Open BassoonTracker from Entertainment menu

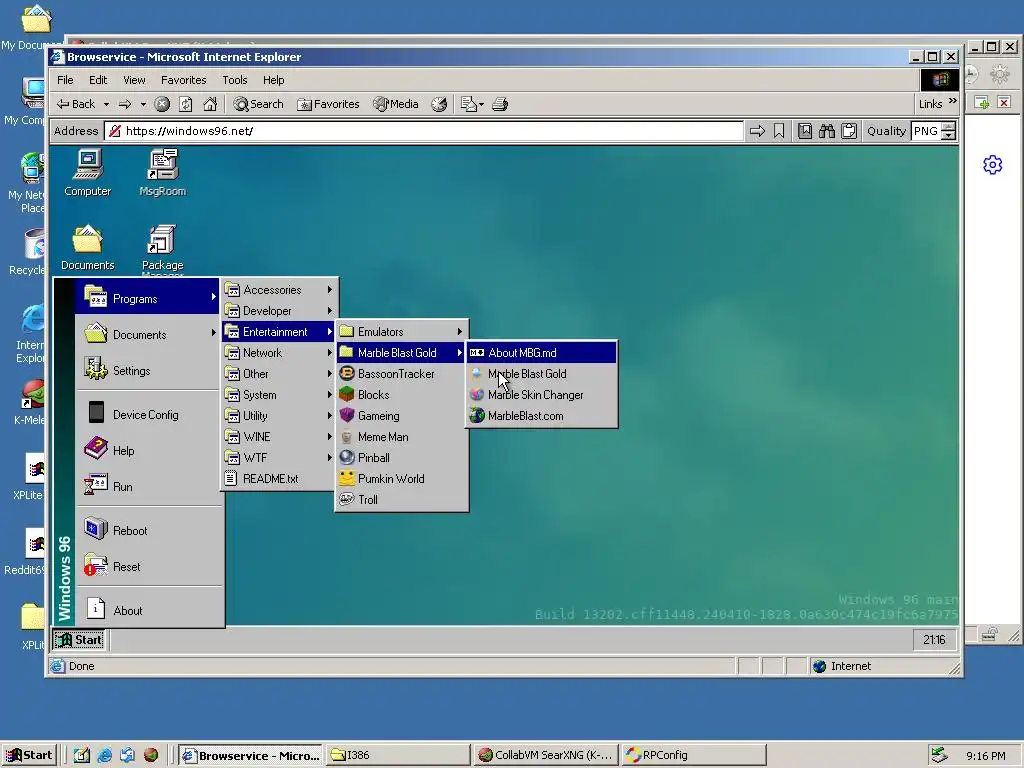(x=402, y=374)
